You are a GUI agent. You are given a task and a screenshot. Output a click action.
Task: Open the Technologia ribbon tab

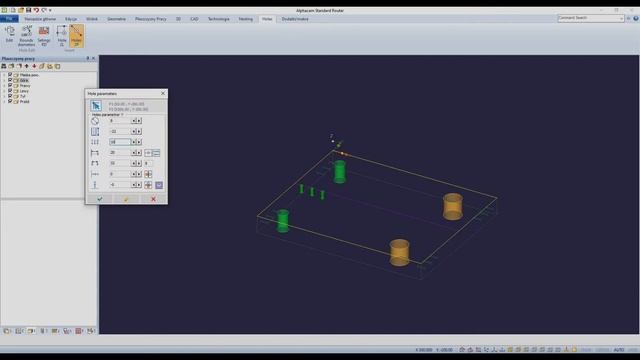(218, 19)
